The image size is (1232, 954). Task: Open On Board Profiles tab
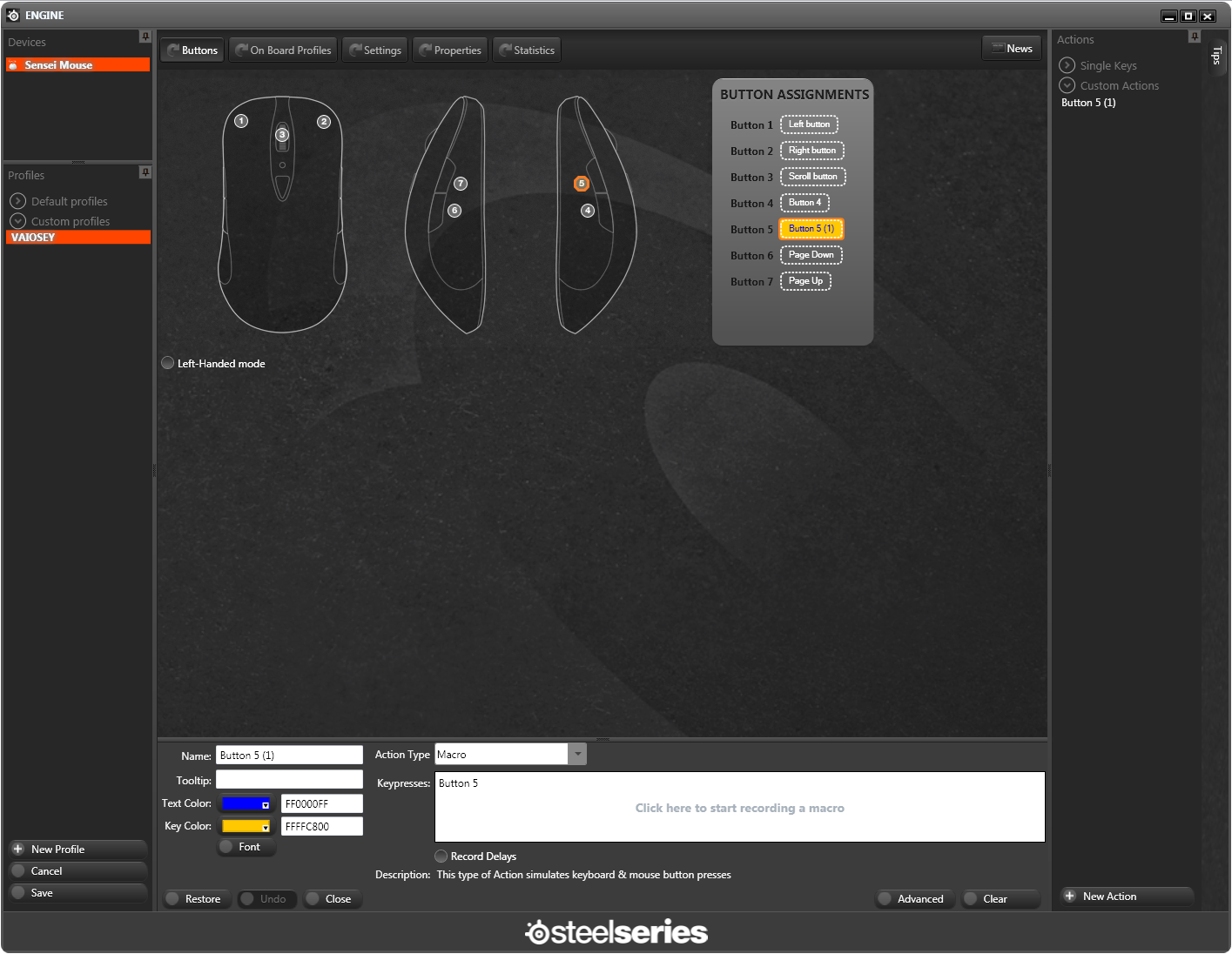283,50
